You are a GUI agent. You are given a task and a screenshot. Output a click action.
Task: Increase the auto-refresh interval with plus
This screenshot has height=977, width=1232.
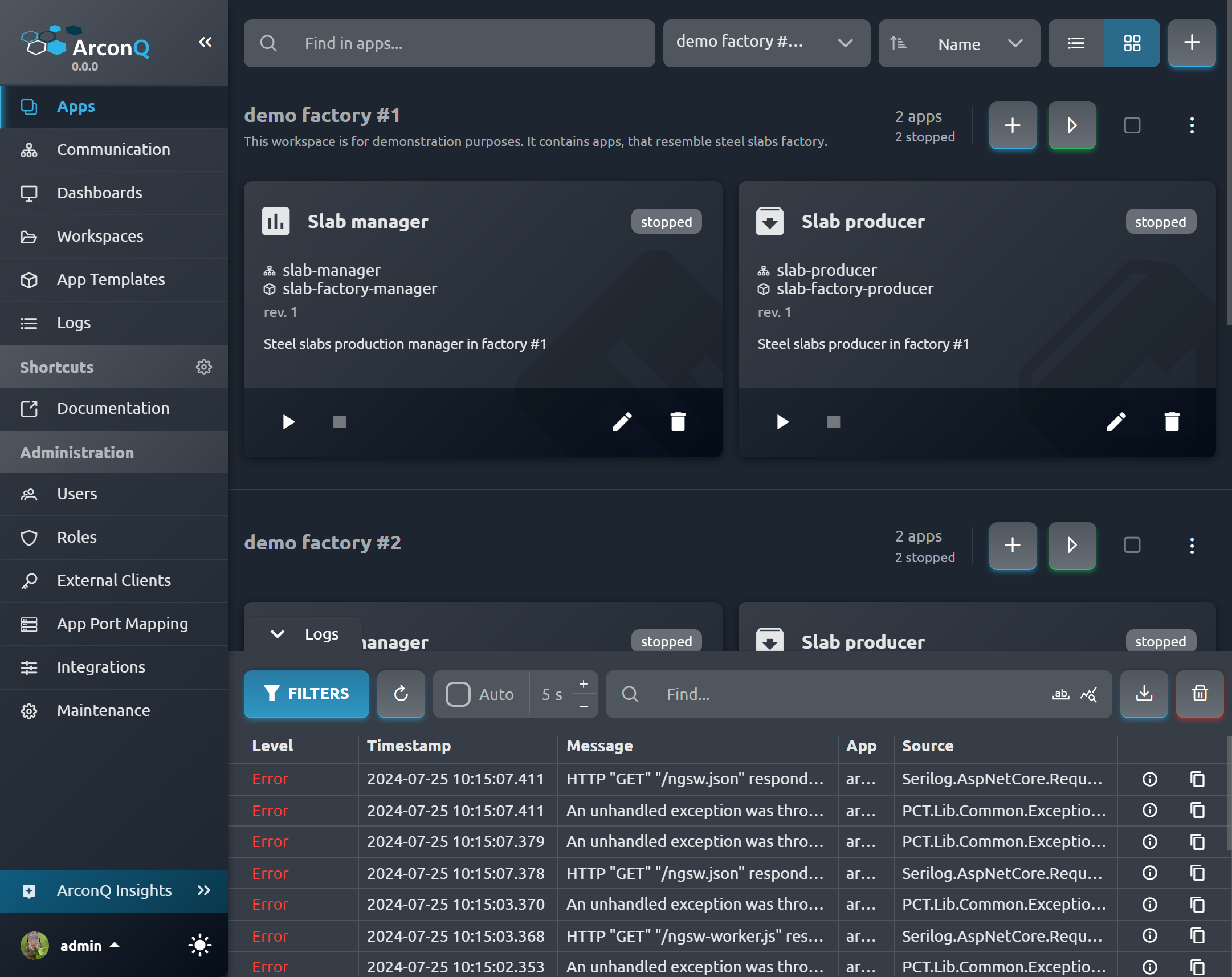click(x=583, y=683)
